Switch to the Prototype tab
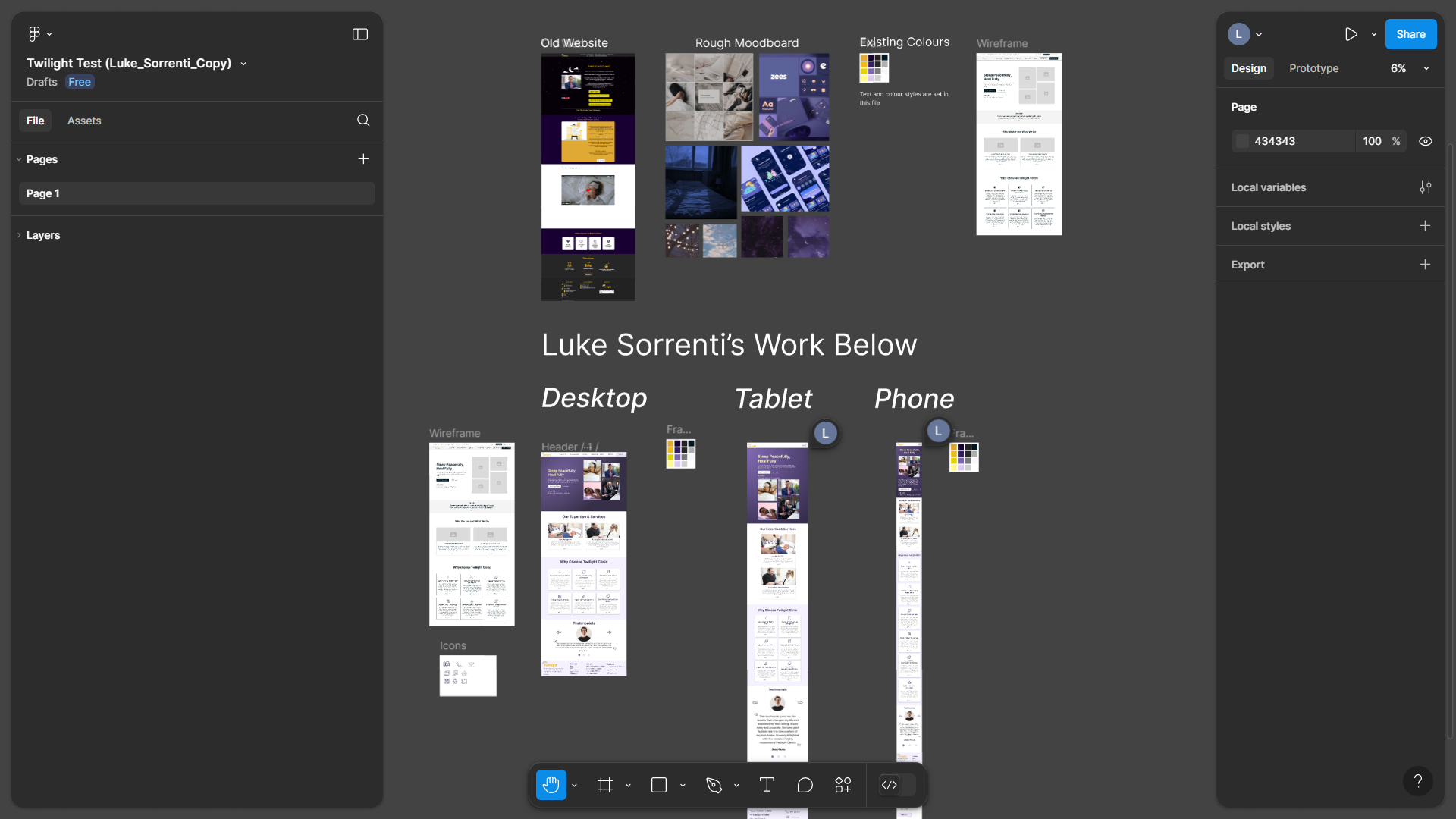Image resolution: width=1456 pixels, height=819 pixels. 1313,68
